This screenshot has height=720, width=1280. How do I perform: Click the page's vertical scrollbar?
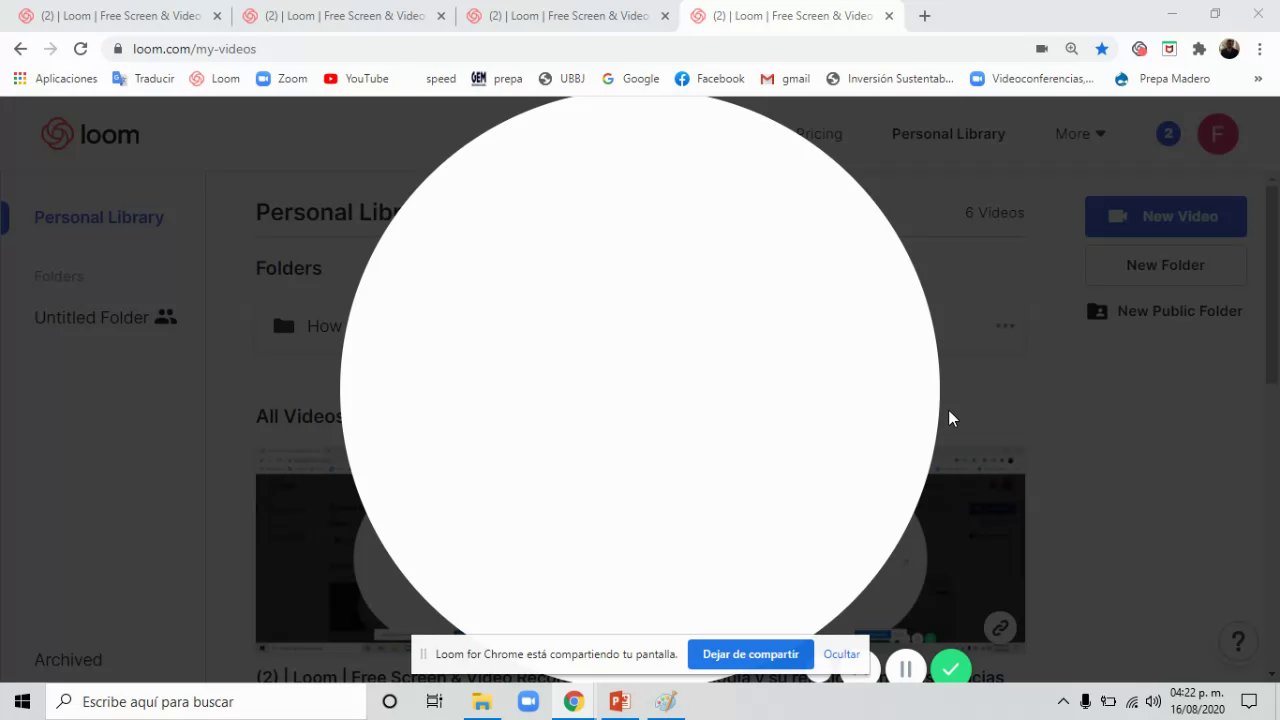(x=1272, y=285)
